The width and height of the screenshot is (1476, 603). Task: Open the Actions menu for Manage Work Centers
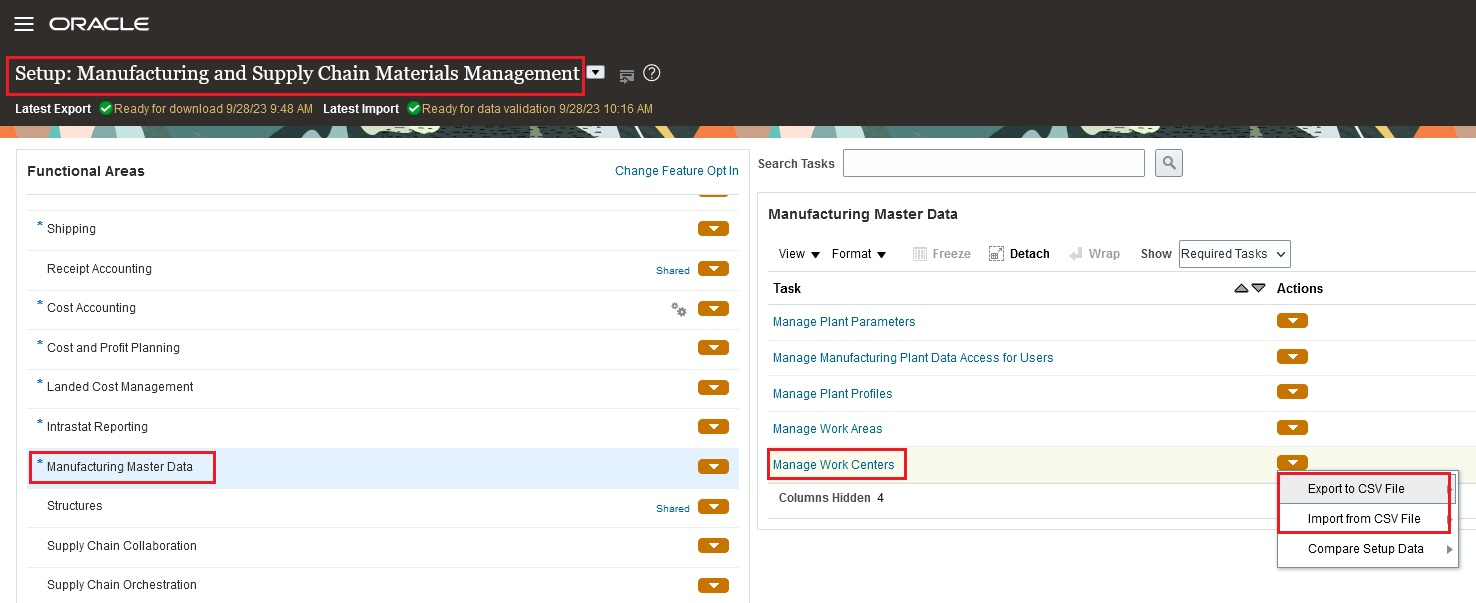[x=1292, y=461]
